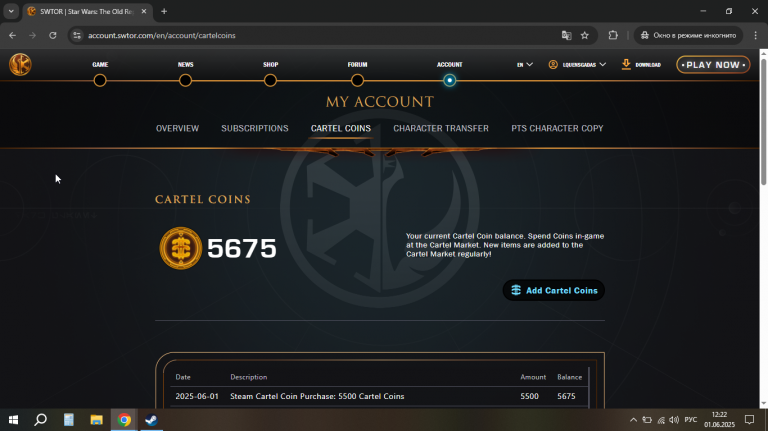Screen dimensions: 768x431
Task: Open the network tray icon
Action: (661, 420)
